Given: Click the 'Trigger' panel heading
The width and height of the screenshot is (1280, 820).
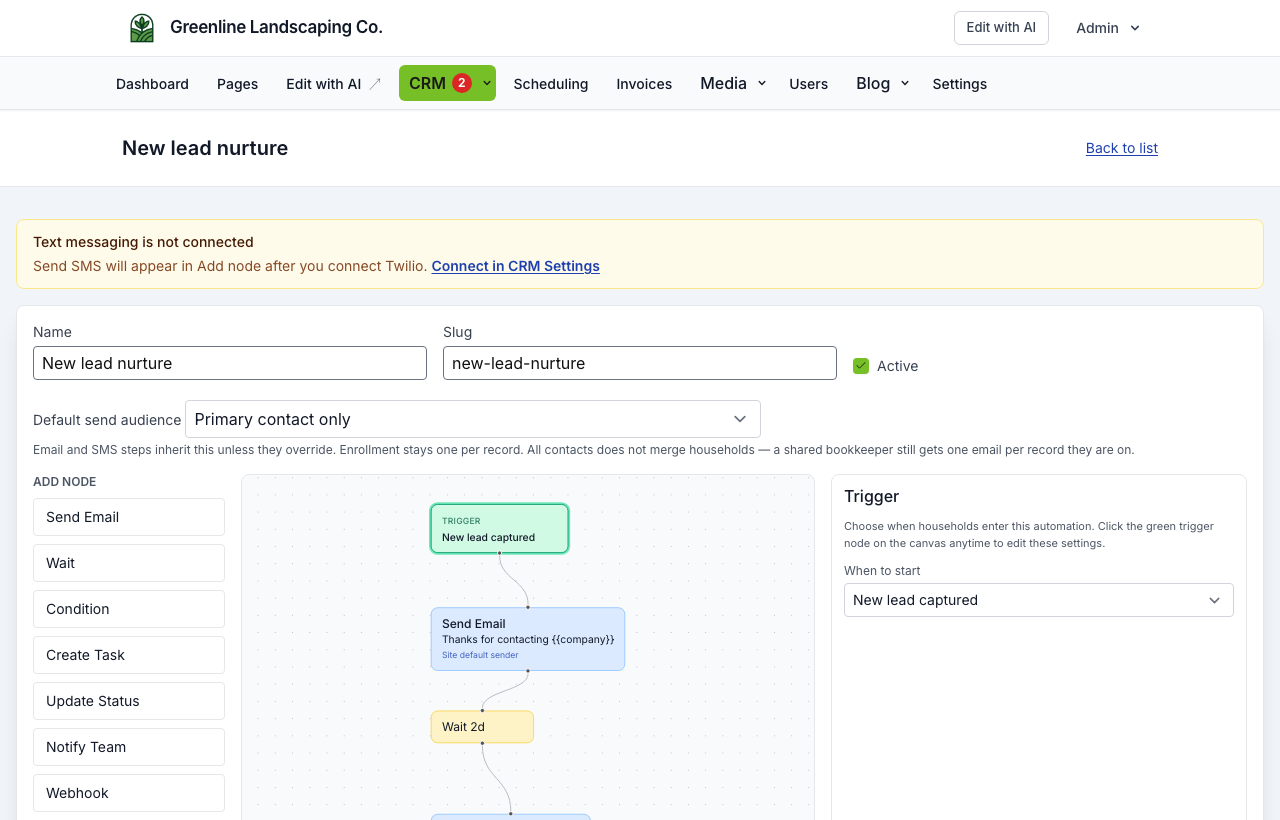Looking at the screenshot, I should click(872, 496).
